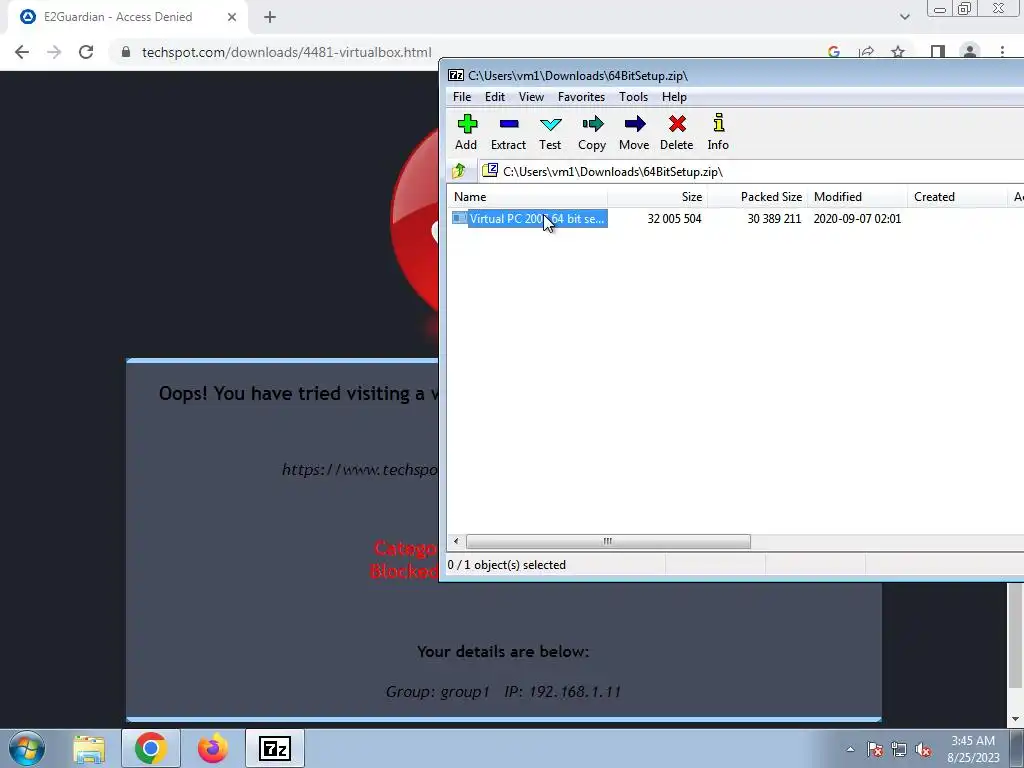This screenshot has height=768, width=1024.
Task: Open the Help menu in 7-Zip
Action: pyautogui.click(x=674, y=97)
